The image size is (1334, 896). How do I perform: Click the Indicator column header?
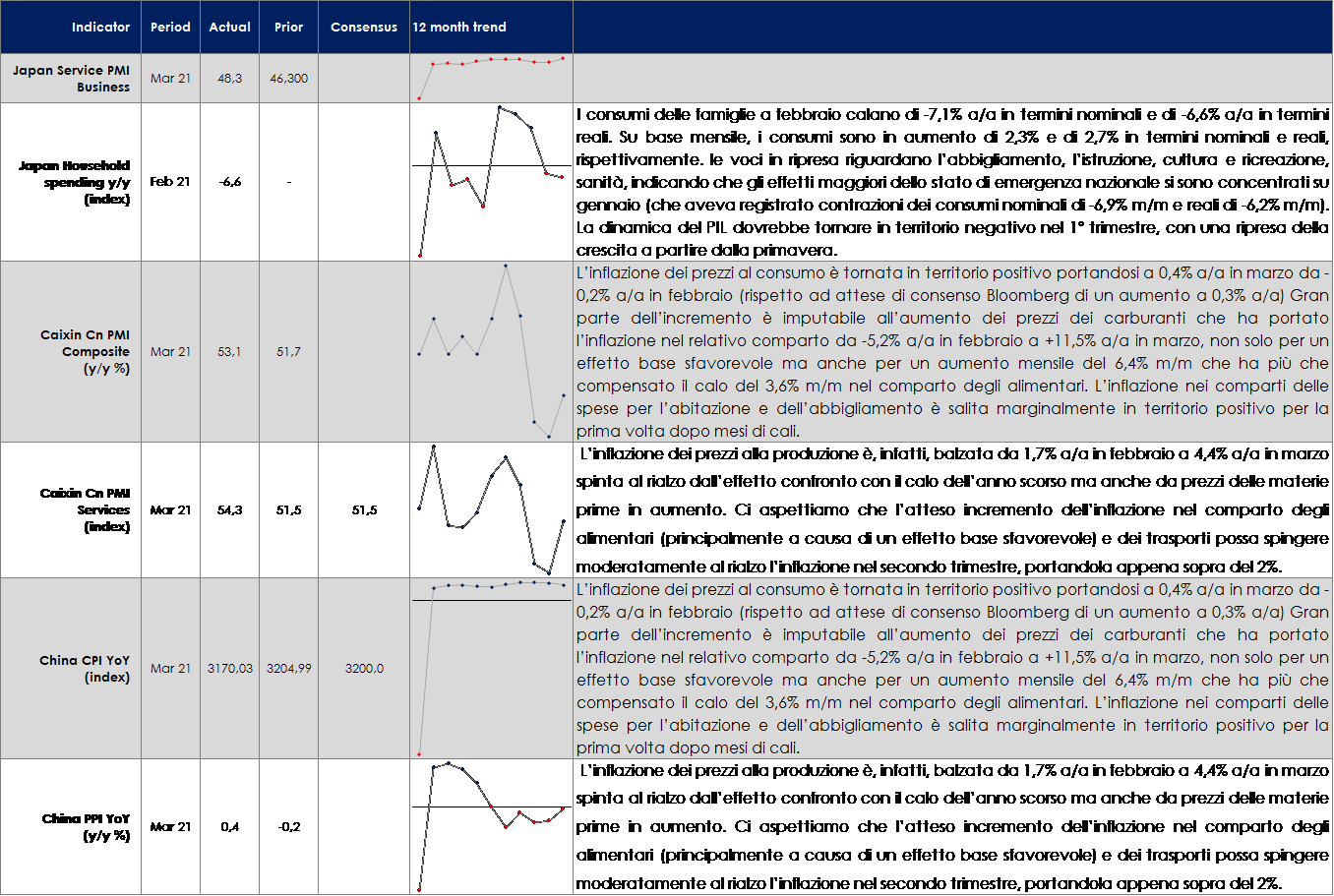[x=100, y=27]
